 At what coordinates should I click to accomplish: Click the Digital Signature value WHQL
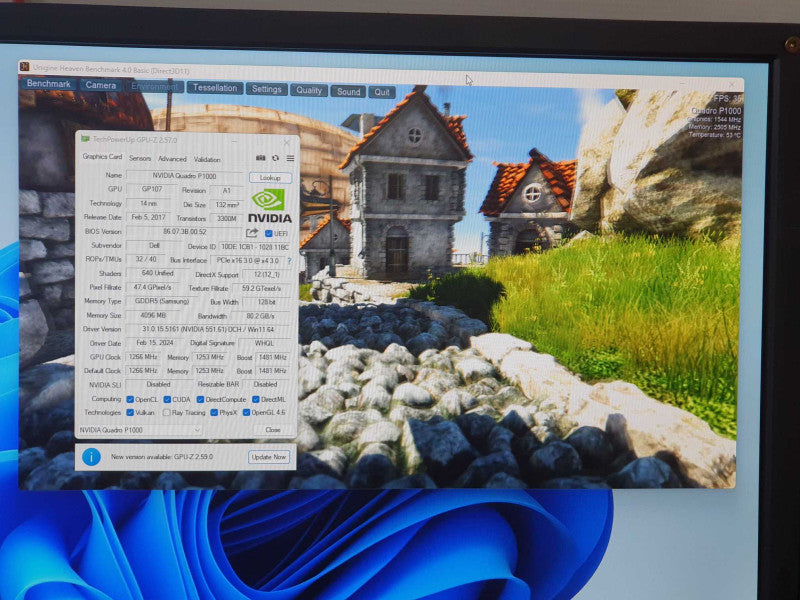tap(264, 343)
